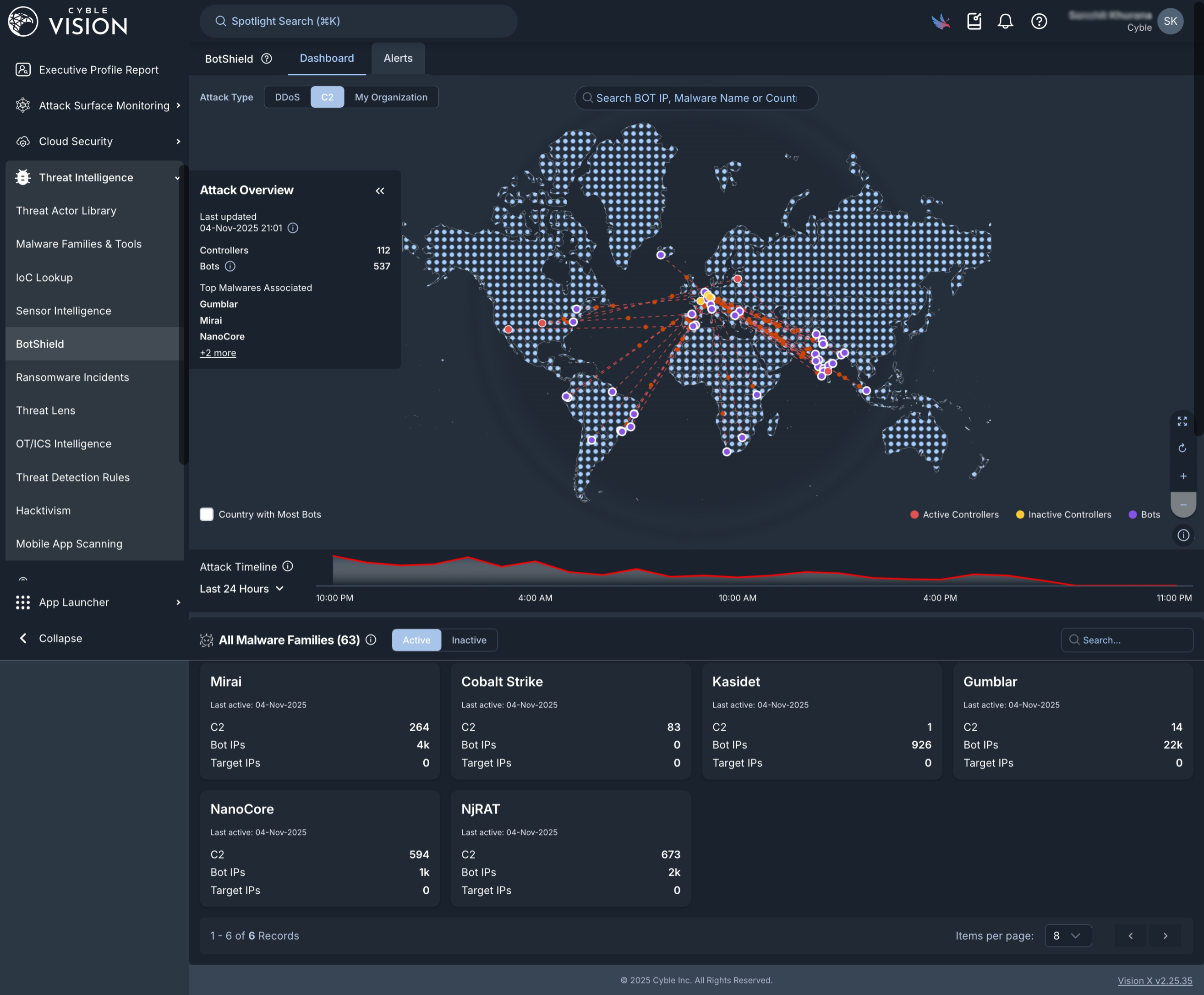The width and height of the screenshot is (1204, 995).
Task: Open the notes edit icon in header
Action: tap(974, 21)
